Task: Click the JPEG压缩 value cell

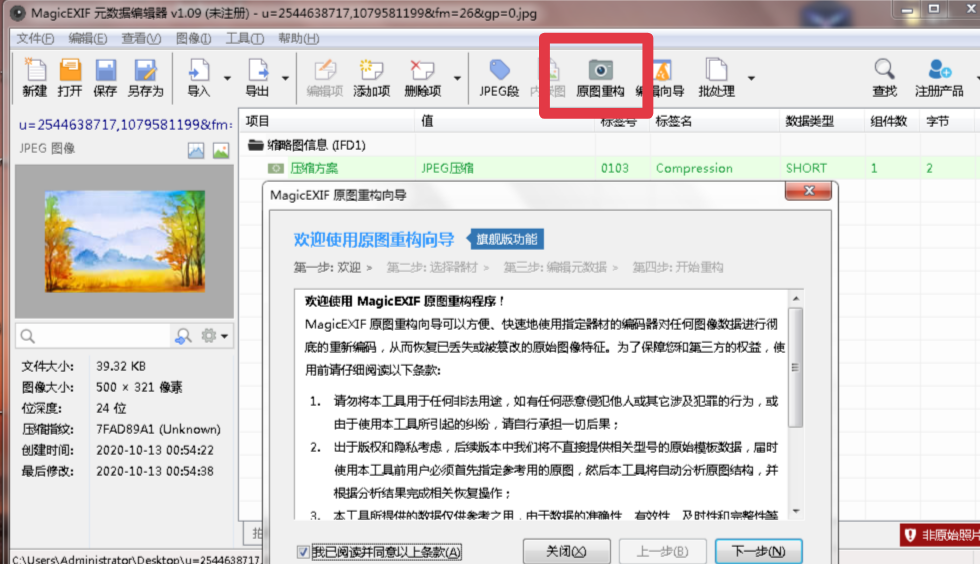Action: tap(448, 168)
